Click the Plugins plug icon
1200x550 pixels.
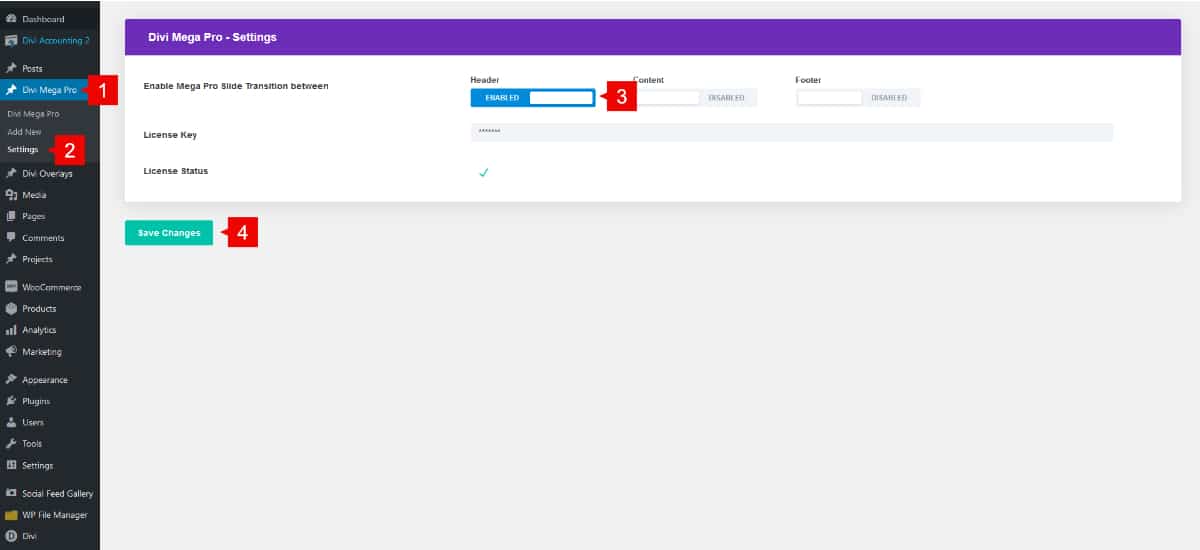pyautogui.click(x=11, y=401)
